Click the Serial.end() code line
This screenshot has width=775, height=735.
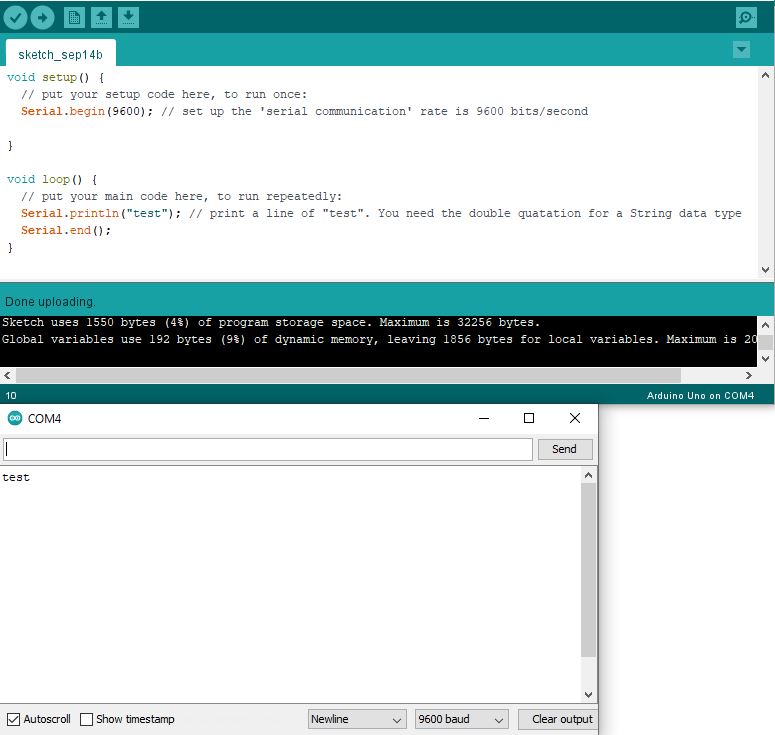[66, 230]
